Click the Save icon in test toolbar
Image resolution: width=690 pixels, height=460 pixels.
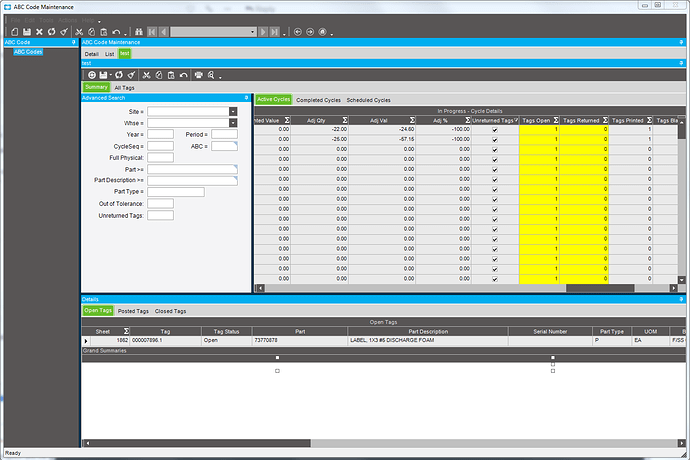point(103,75)
